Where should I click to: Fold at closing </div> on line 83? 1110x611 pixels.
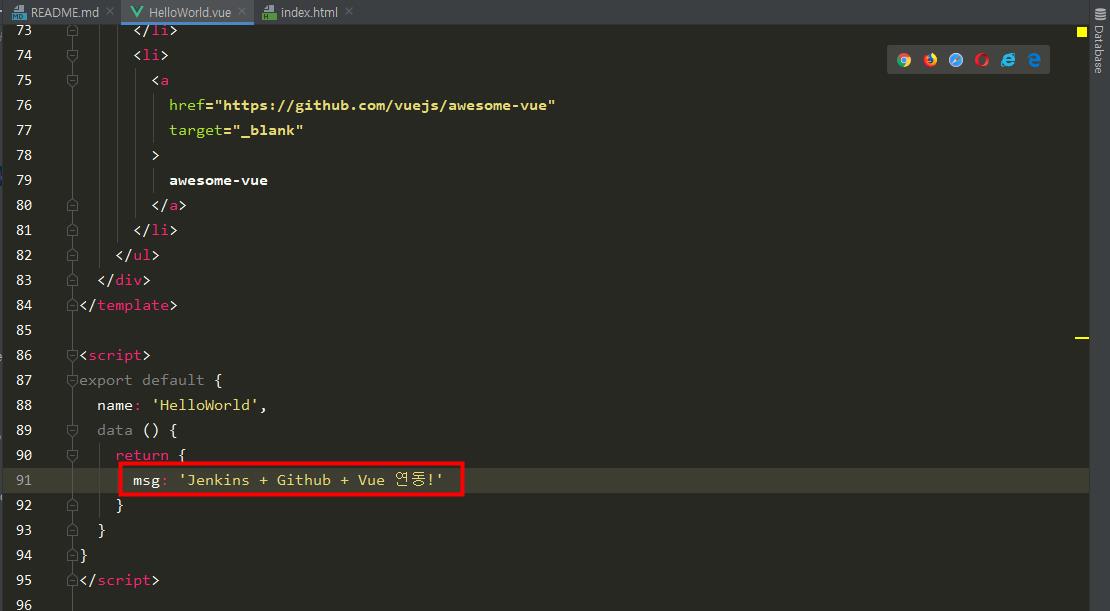72,280
